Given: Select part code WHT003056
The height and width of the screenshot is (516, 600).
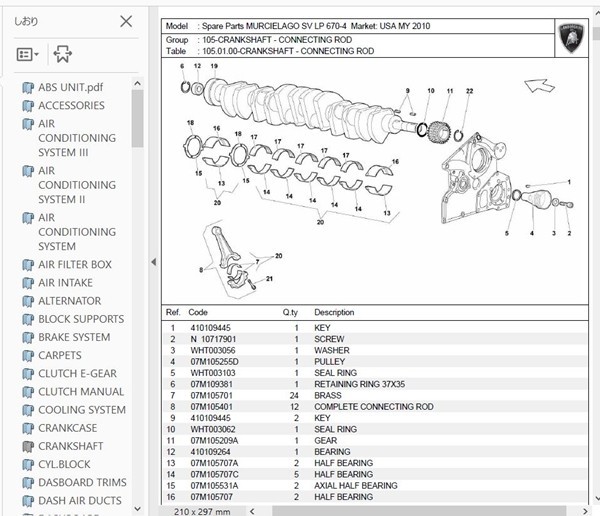Looking at the screenshot, I should [x=213, y=351].
